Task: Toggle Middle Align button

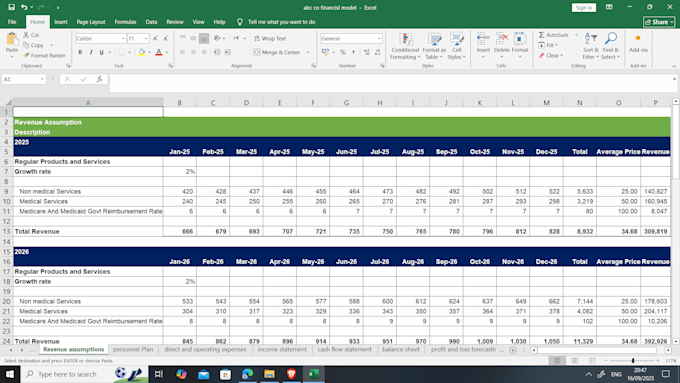Action: [x=193, y=38]
